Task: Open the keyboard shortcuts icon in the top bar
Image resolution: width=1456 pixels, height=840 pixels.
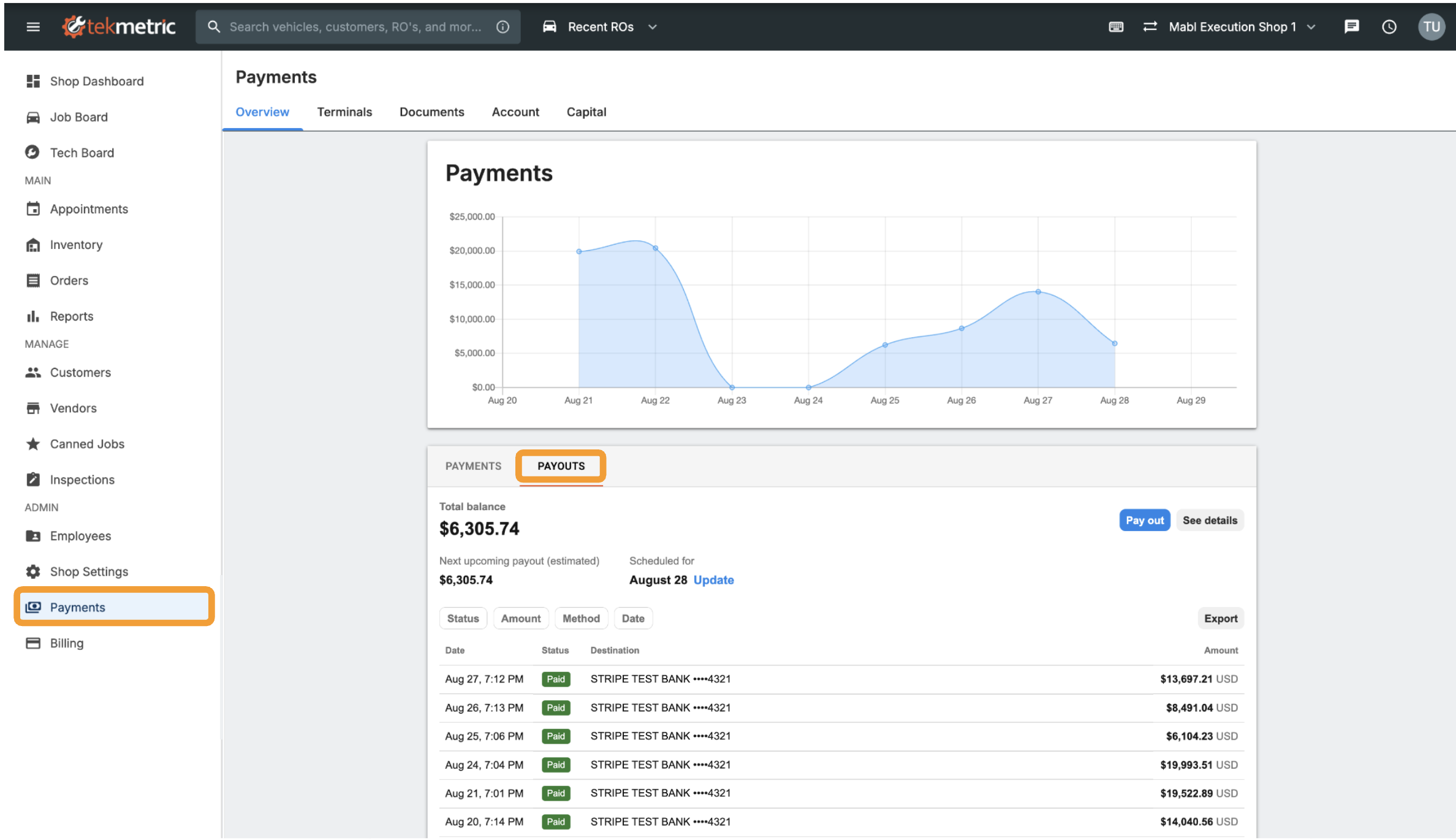Action: click(1116, 26)
